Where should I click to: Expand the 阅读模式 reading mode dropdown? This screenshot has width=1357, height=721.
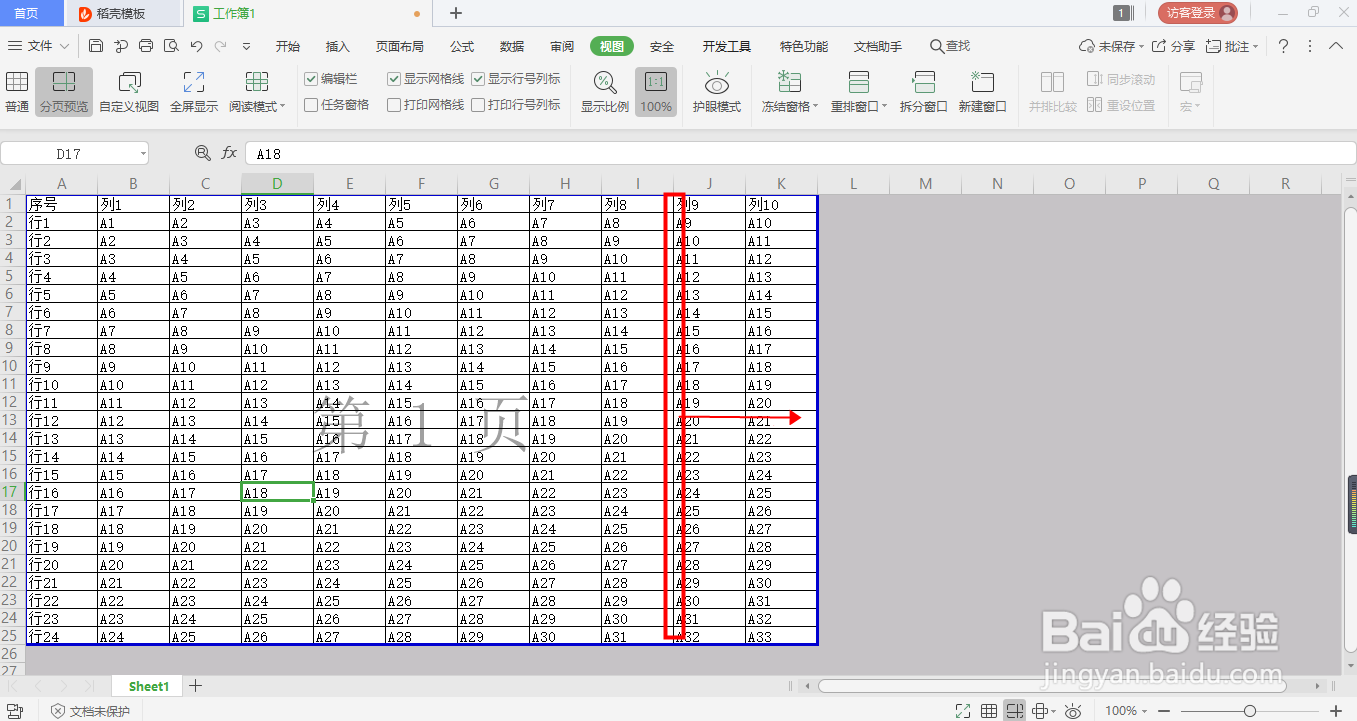282,107
